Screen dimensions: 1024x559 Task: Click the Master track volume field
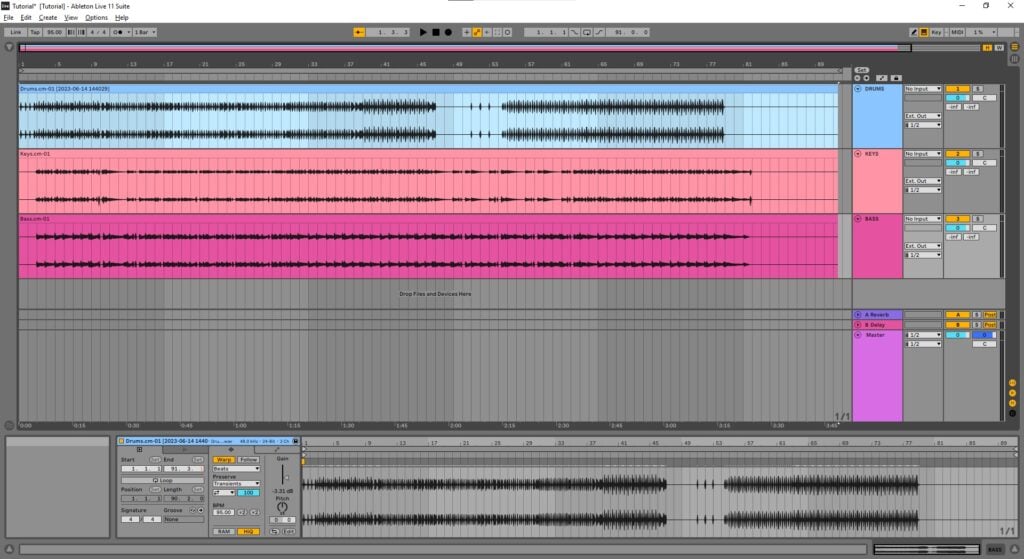[x=957, y=335]
